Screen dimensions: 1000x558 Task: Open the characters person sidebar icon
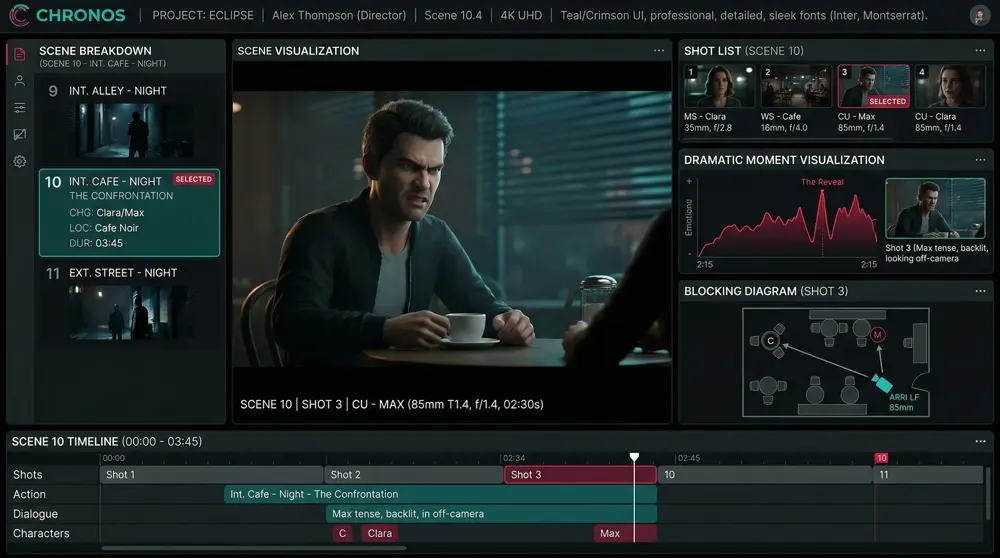point(20,80)
